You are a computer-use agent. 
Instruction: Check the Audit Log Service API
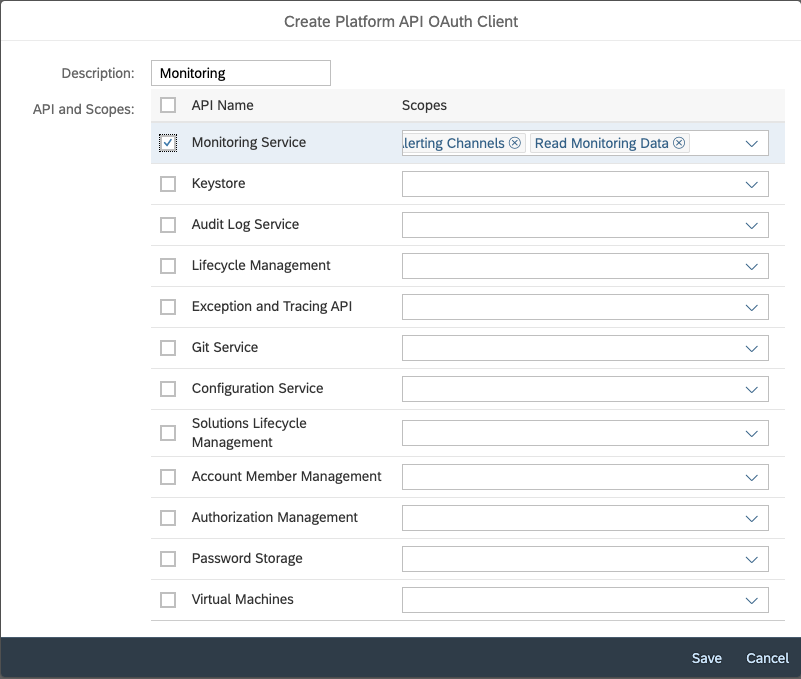coord(167,224)
